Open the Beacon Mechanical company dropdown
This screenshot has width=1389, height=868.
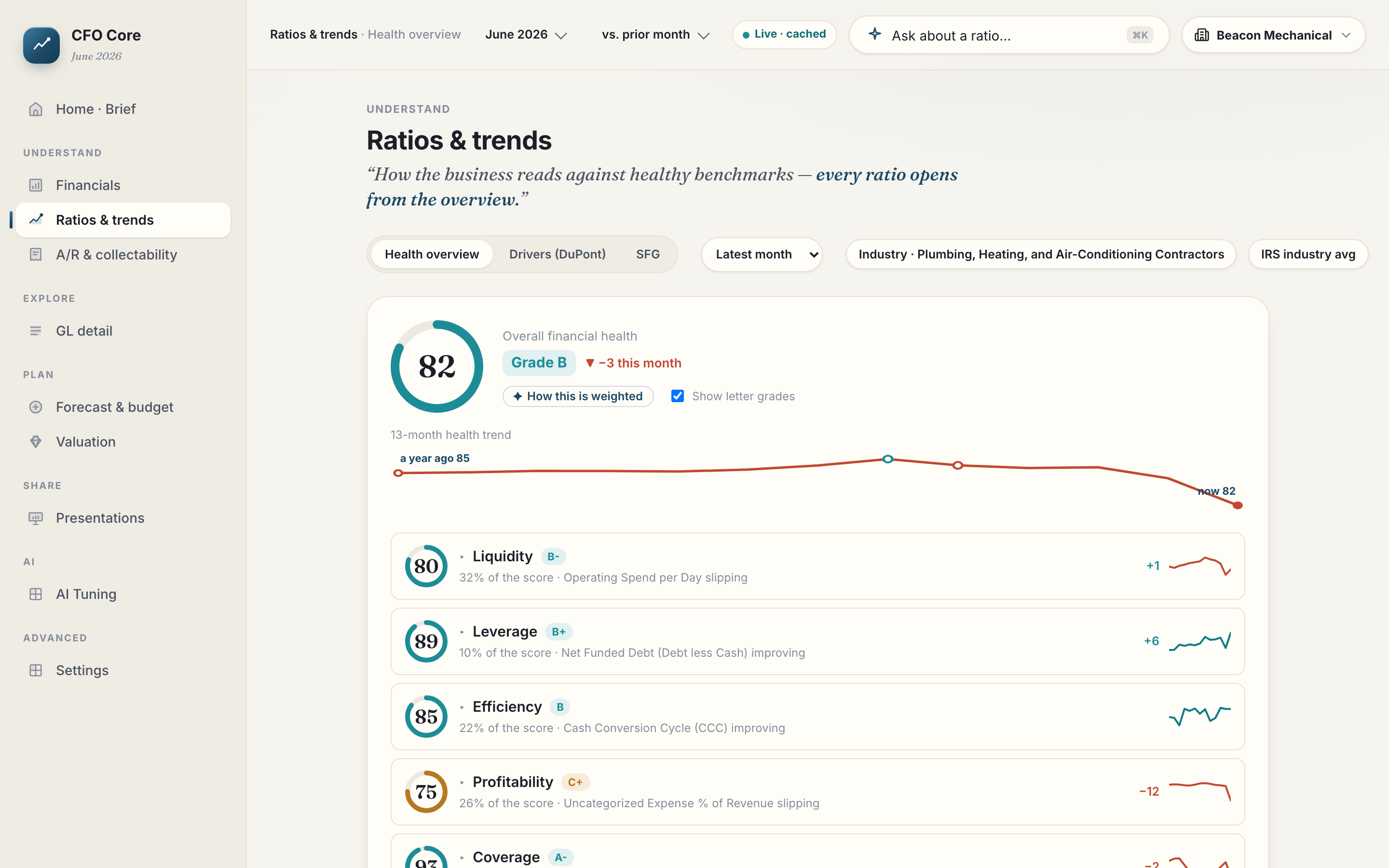tap(1273, 35)
